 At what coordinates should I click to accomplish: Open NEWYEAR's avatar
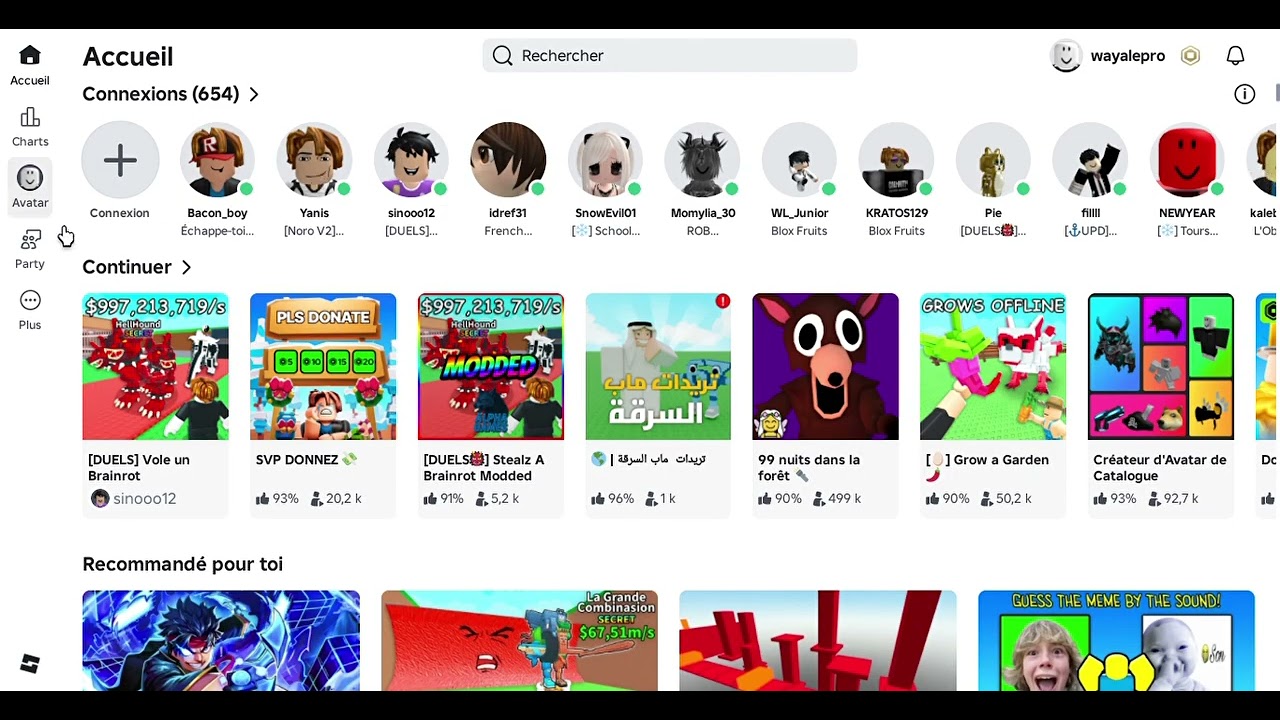(1187, 160)
